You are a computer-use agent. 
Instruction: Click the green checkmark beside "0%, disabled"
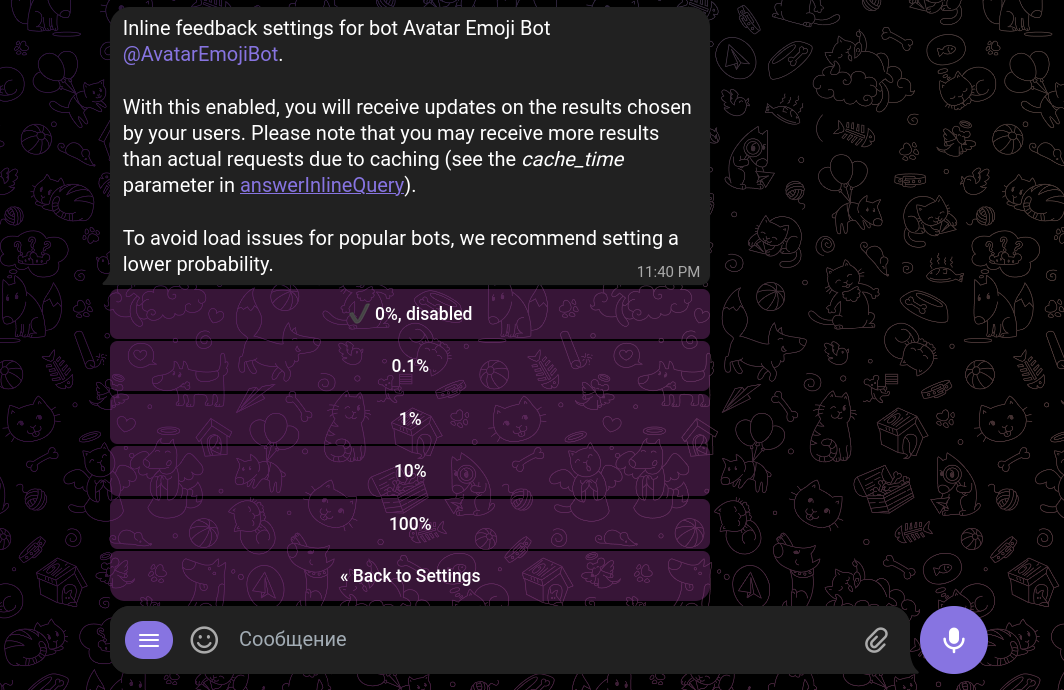coord(357,313)
